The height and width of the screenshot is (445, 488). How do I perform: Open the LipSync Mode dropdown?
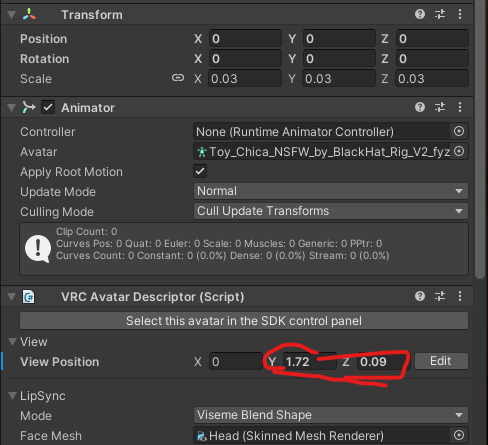pos(331,415)
